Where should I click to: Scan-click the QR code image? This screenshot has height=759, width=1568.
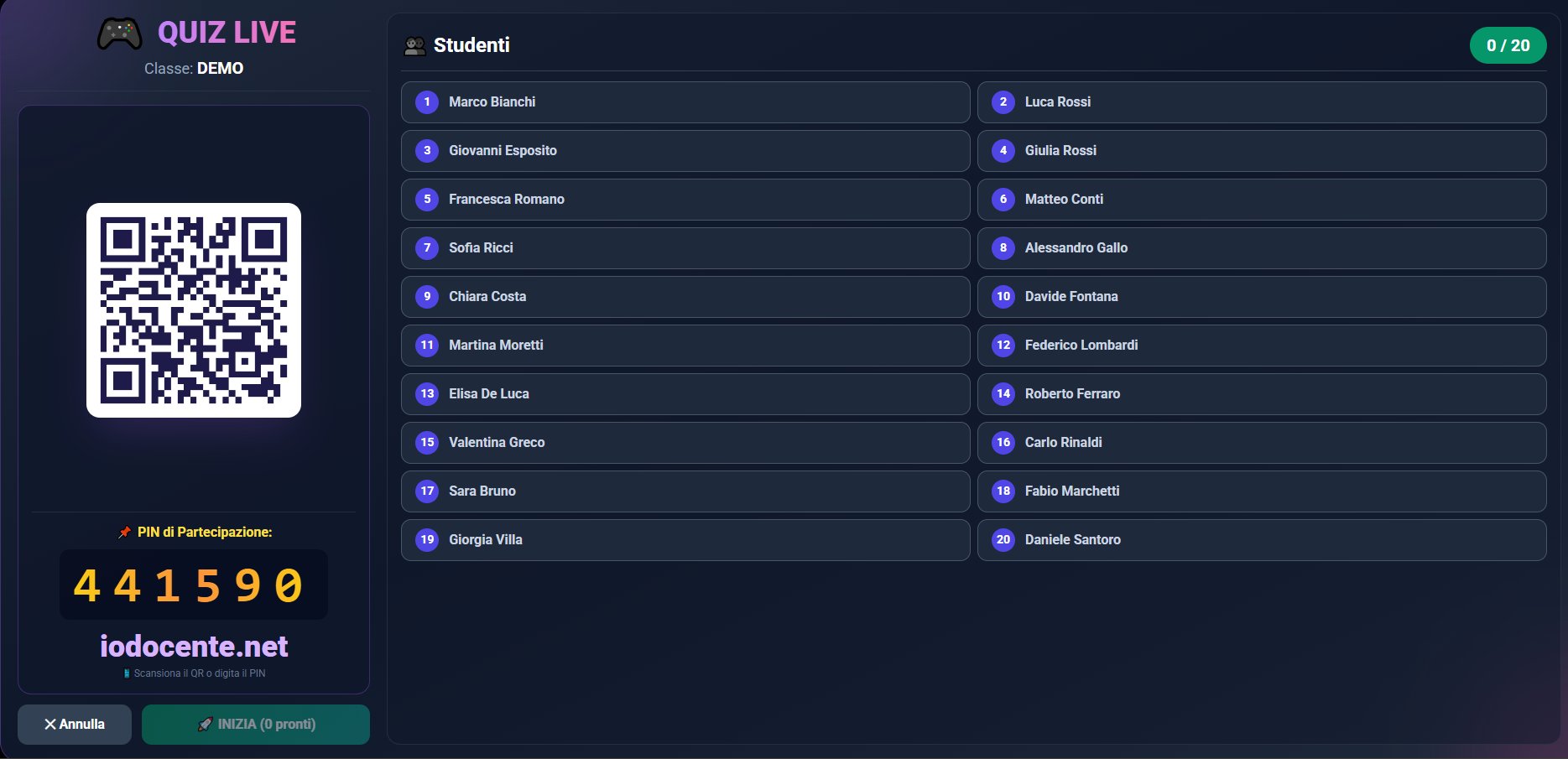[194, 309]
